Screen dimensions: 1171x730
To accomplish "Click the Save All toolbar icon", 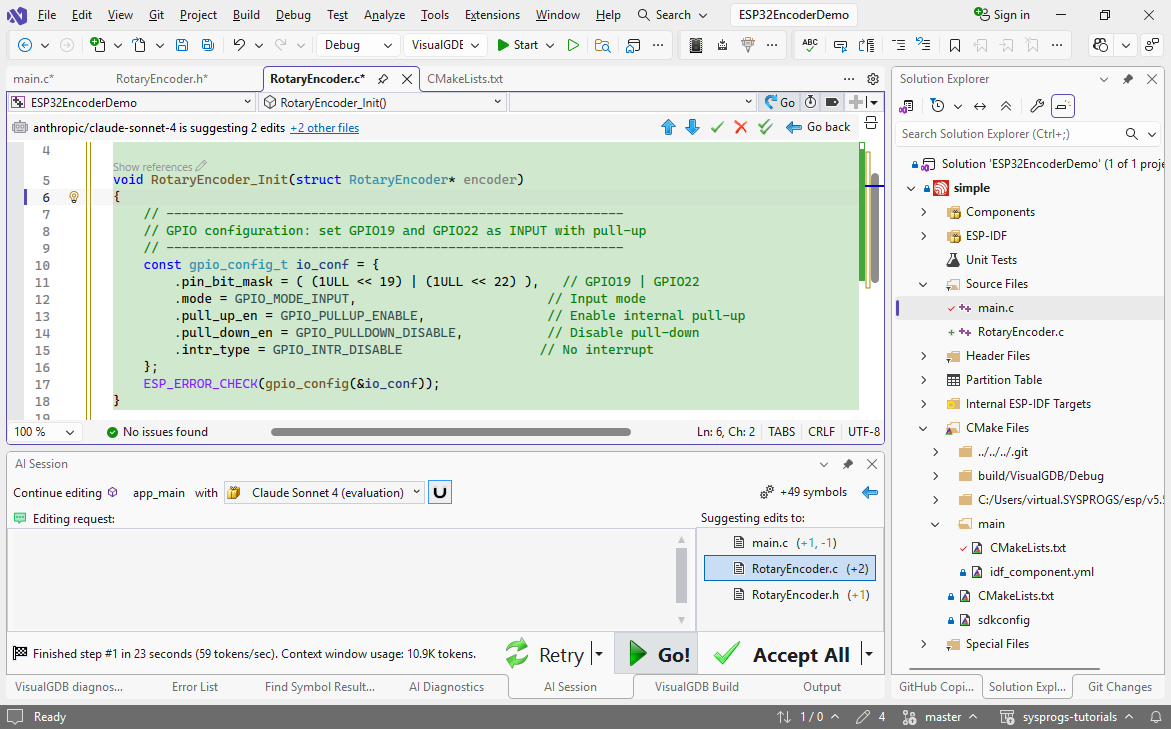I will click(207, 45).
